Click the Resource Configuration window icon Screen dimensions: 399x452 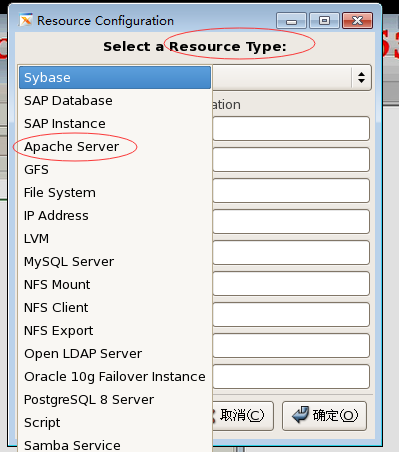pyautogui.click(x=26, y=20)
